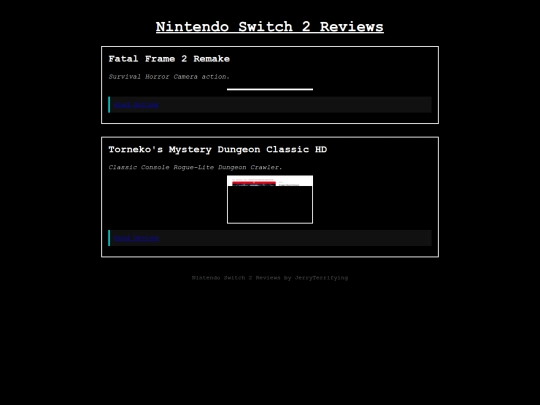Click the Torneko's Mystery Dungeon thumbnail image
The width and height of the screenshot is (540, 405).
tap(270, 199)
